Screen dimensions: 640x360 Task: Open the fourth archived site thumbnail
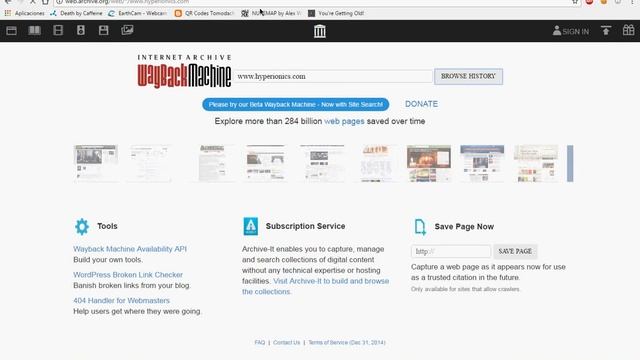(265, 163)
